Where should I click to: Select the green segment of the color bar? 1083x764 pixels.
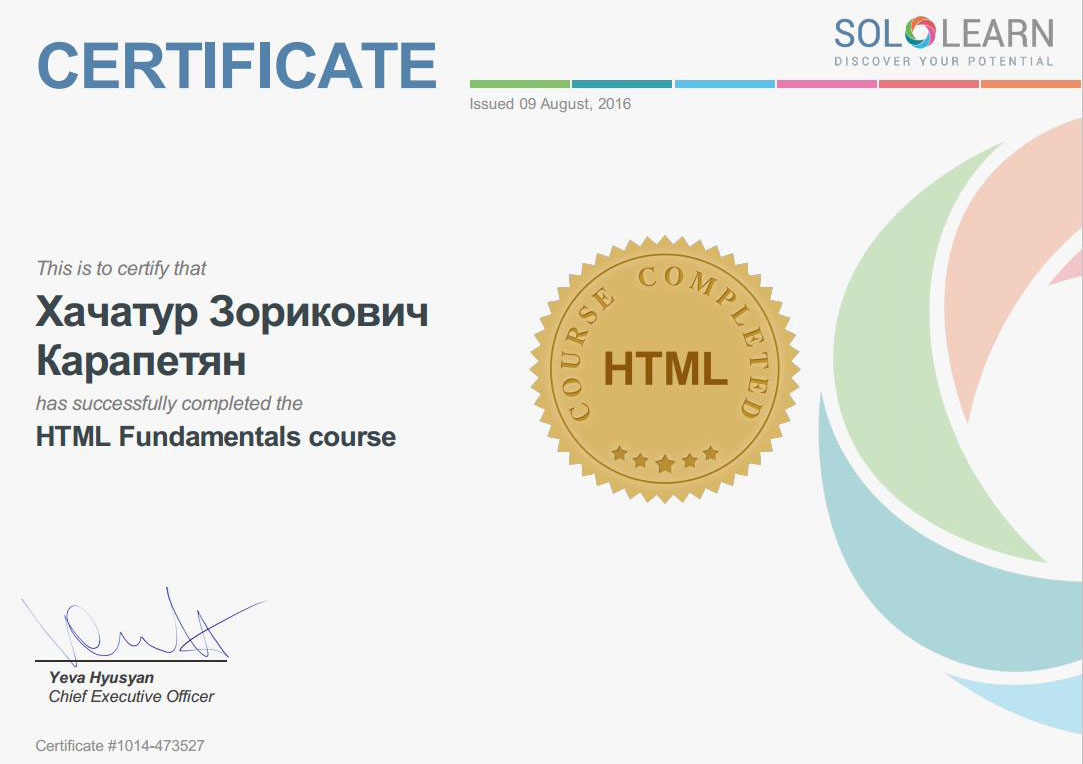[519, 84]
